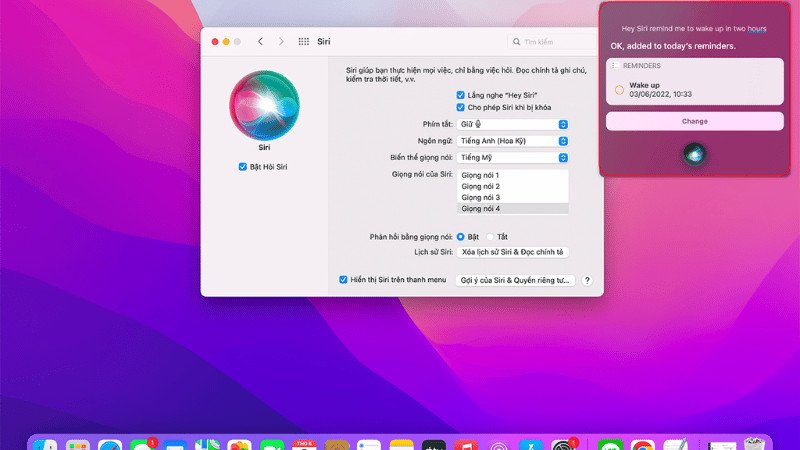The height and width of the screenshot is (450, 800).
Task: Click the Tìm kiếm search field
Action: click(552, 42)
